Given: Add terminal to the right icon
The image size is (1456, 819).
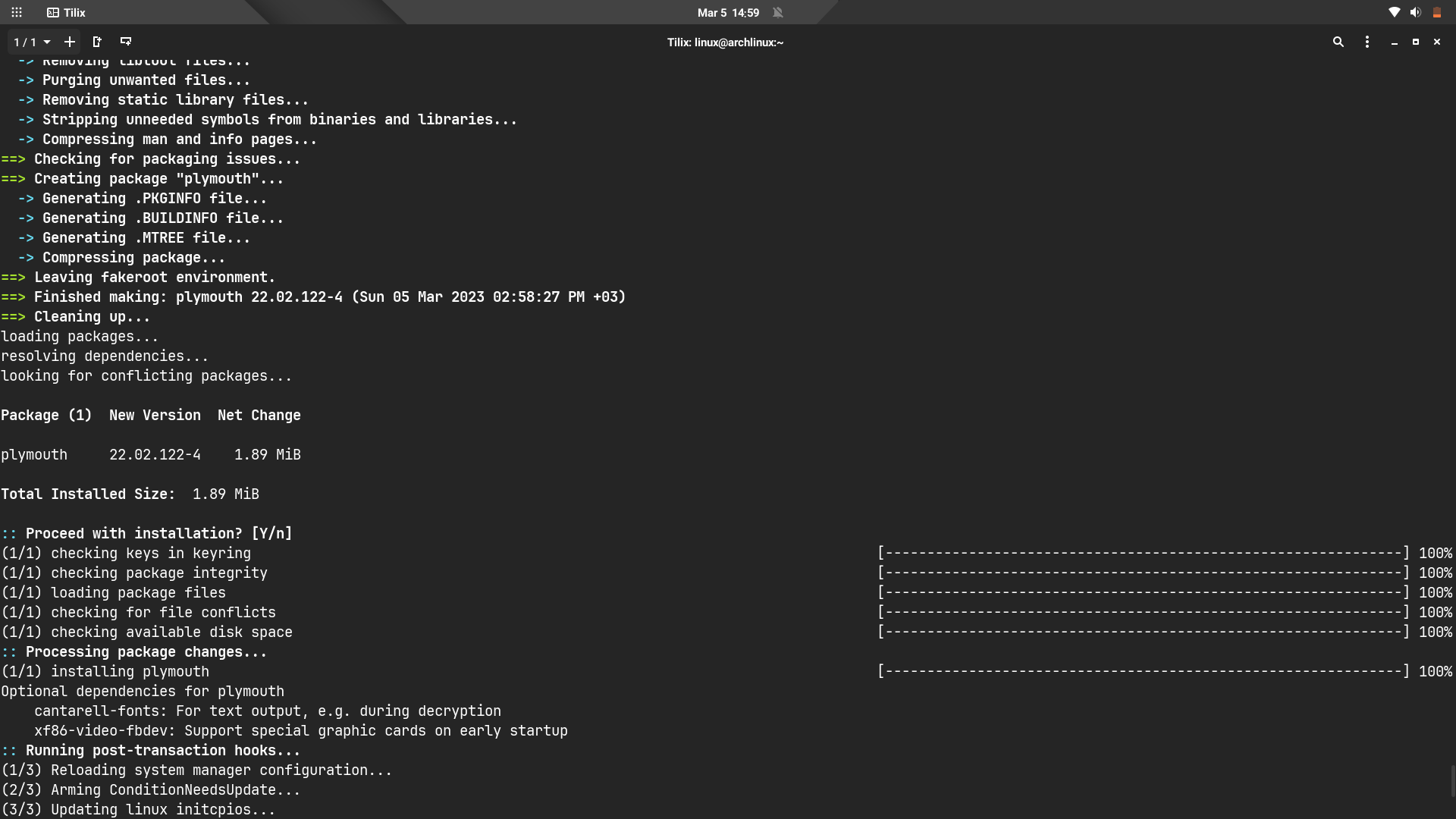Looking at the screenshot, I should [x=97, y=42].
